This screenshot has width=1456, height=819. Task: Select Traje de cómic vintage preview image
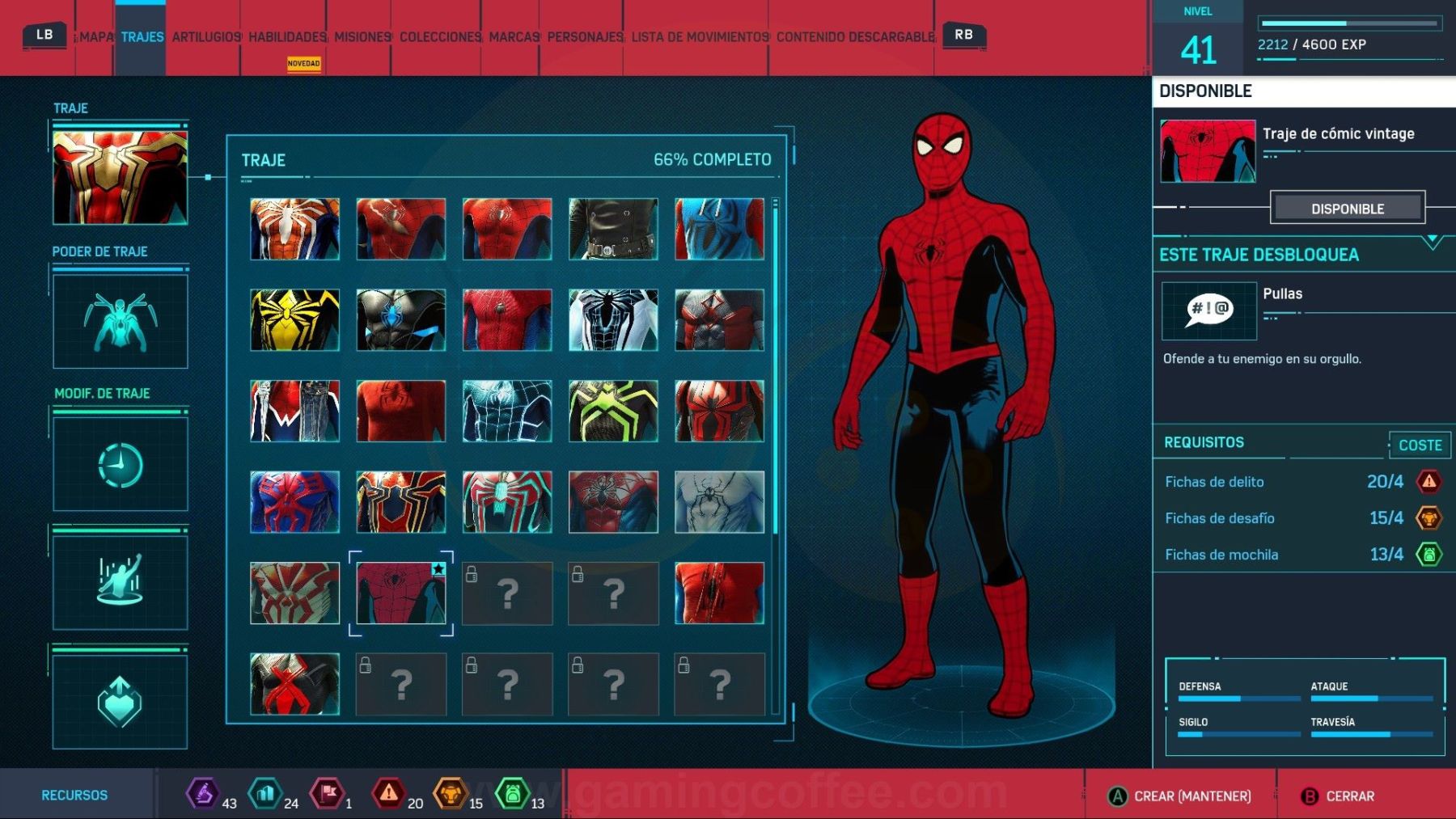coord(1208,151)
